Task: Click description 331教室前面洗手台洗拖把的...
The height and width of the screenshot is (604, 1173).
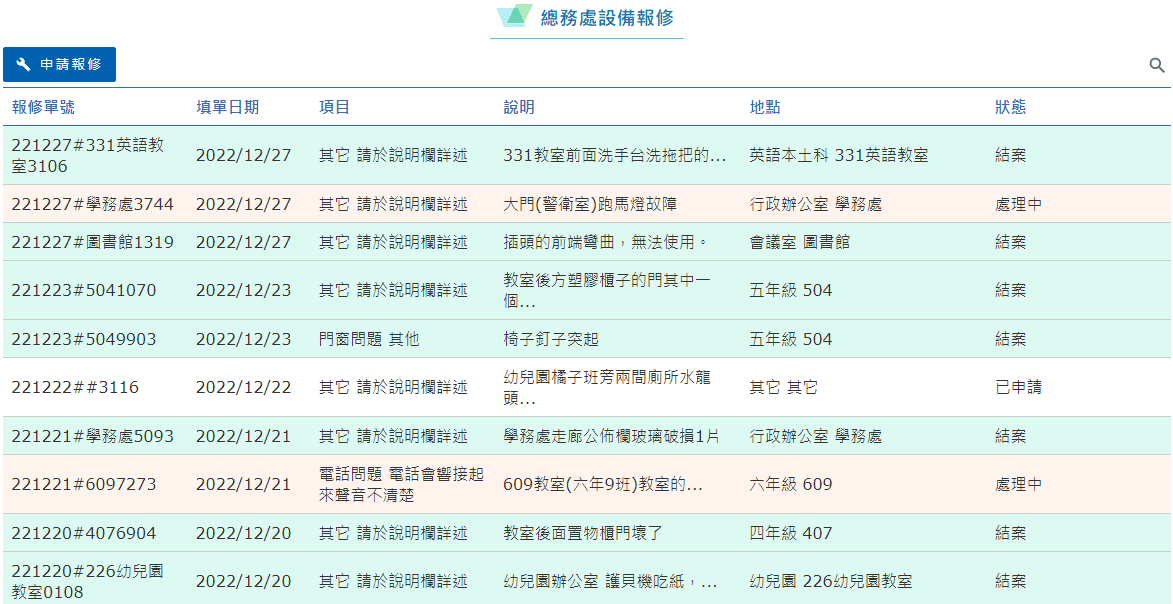Action: 615,156
